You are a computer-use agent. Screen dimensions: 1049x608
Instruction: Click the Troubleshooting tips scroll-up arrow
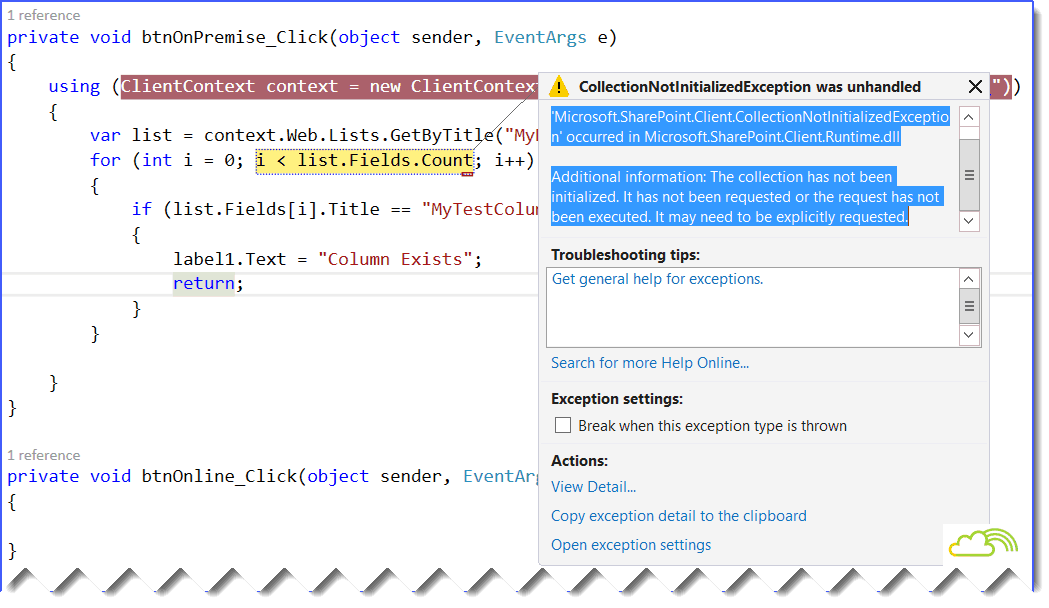pyautogui.click(x=969, y=278)
